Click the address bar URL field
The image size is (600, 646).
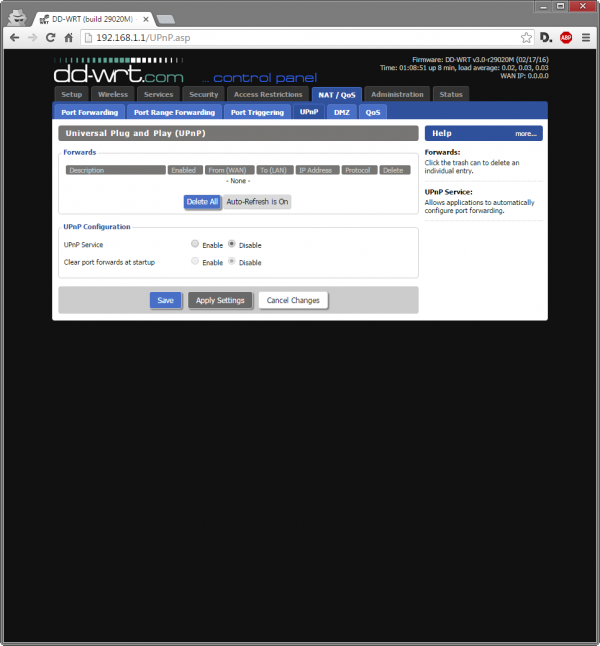pos(300,37)
